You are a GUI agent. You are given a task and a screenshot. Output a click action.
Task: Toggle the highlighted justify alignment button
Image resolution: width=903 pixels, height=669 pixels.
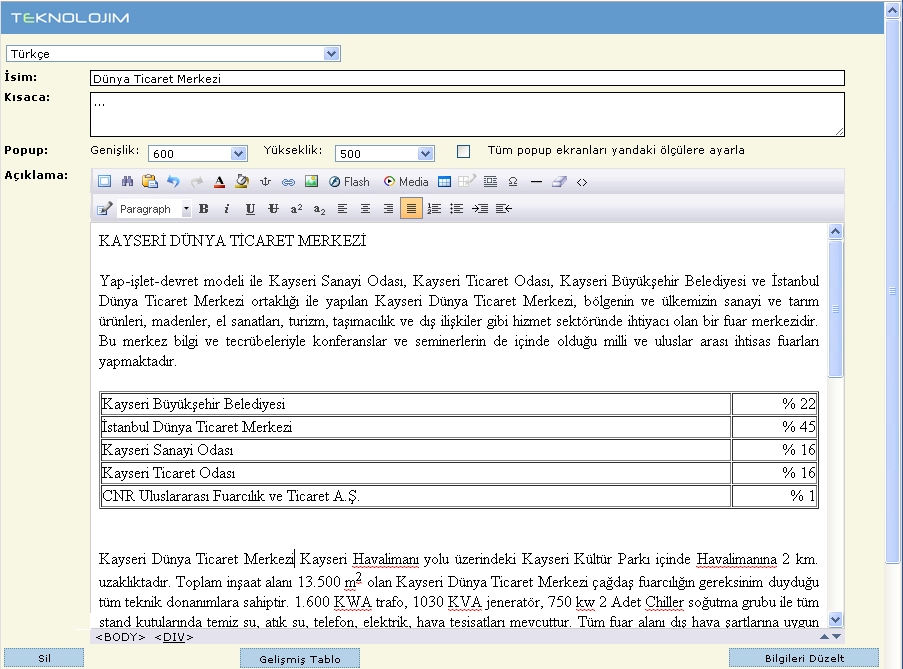coord(411,208)
